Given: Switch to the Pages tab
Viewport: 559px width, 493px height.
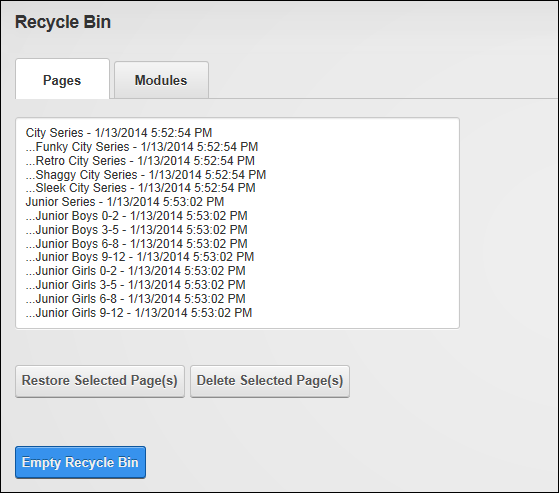Looking at the screenshot, I should coord(62,79).
